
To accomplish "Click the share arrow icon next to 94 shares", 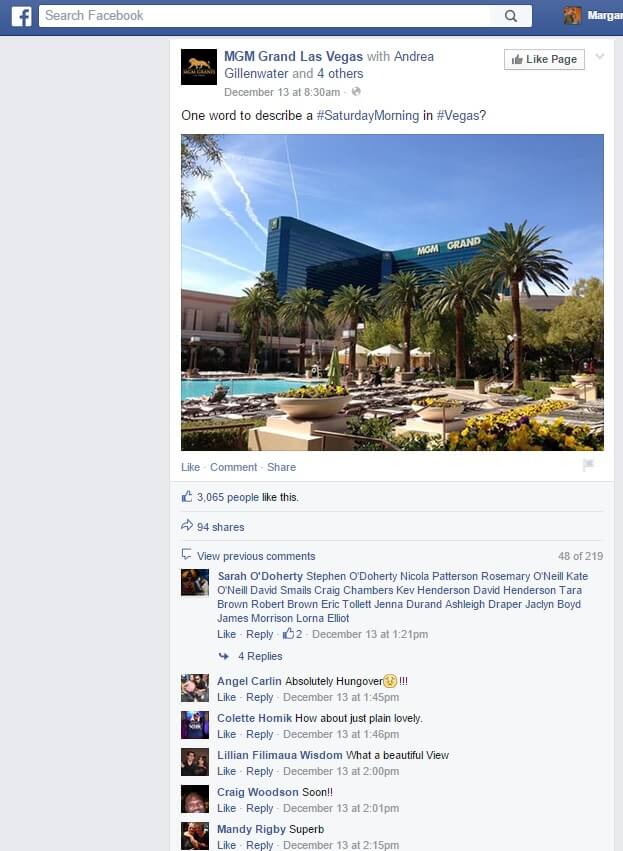I will coord(187,525).
